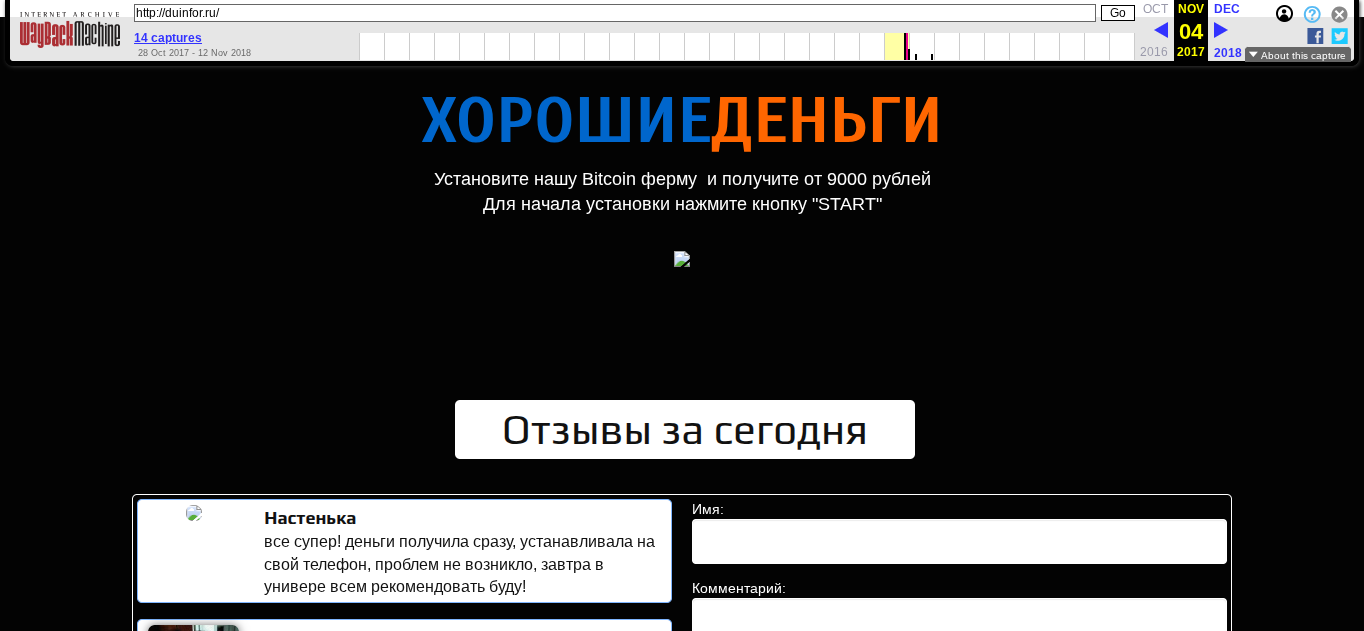Open the 14 captures link
The image size is (1364, 631).
[168, 37]
